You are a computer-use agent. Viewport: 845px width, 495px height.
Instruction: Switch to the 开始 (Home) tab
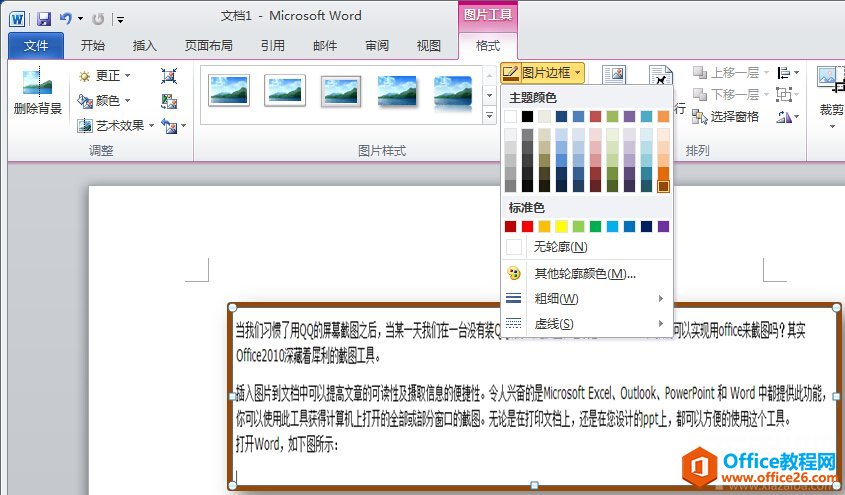click(x=93, y=46)
